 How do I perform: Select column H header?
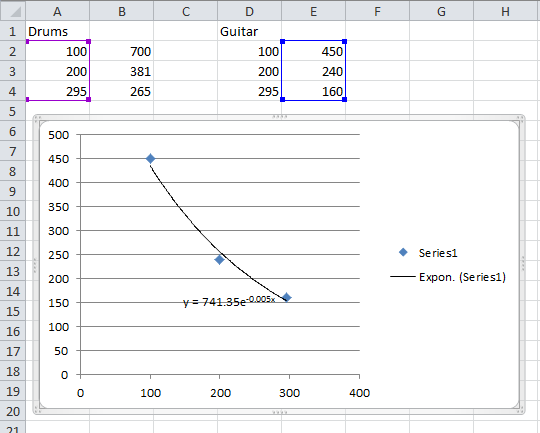pos(507,11)
